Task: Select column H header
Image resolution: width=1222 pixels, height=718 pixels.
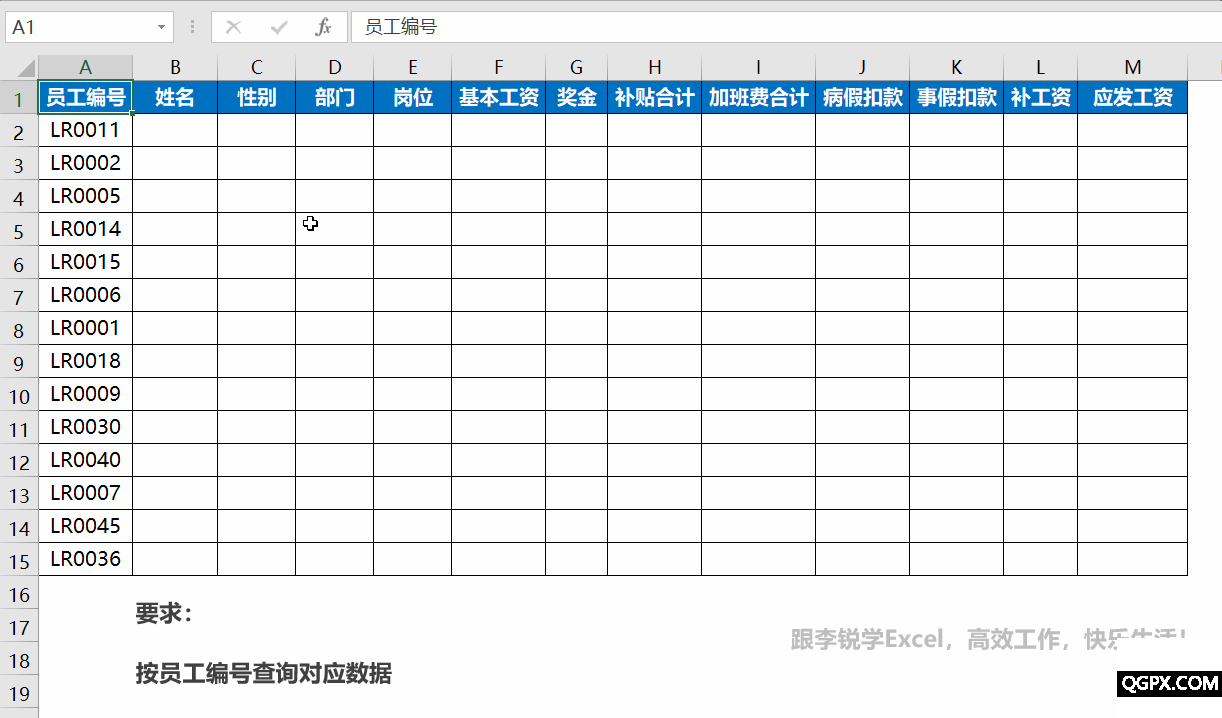Action: (655, 67)
